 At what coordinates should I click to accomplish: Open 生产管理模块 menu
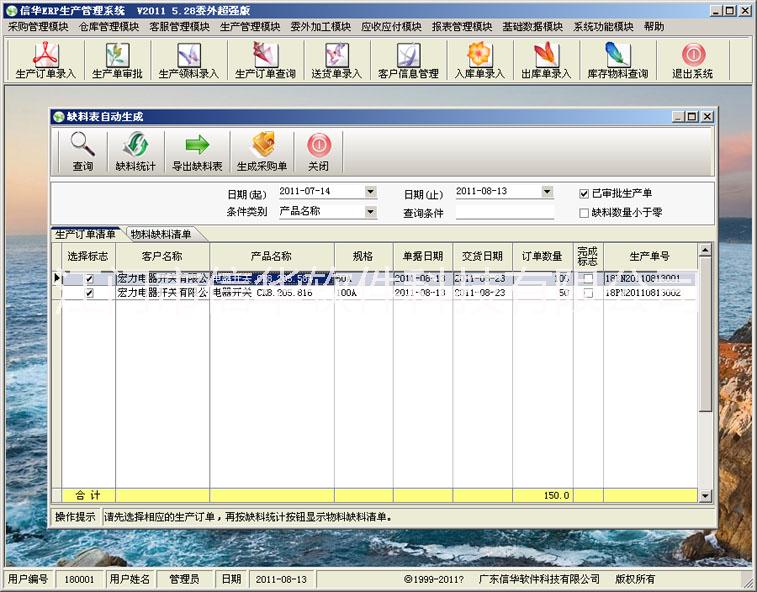pos(250,27)
